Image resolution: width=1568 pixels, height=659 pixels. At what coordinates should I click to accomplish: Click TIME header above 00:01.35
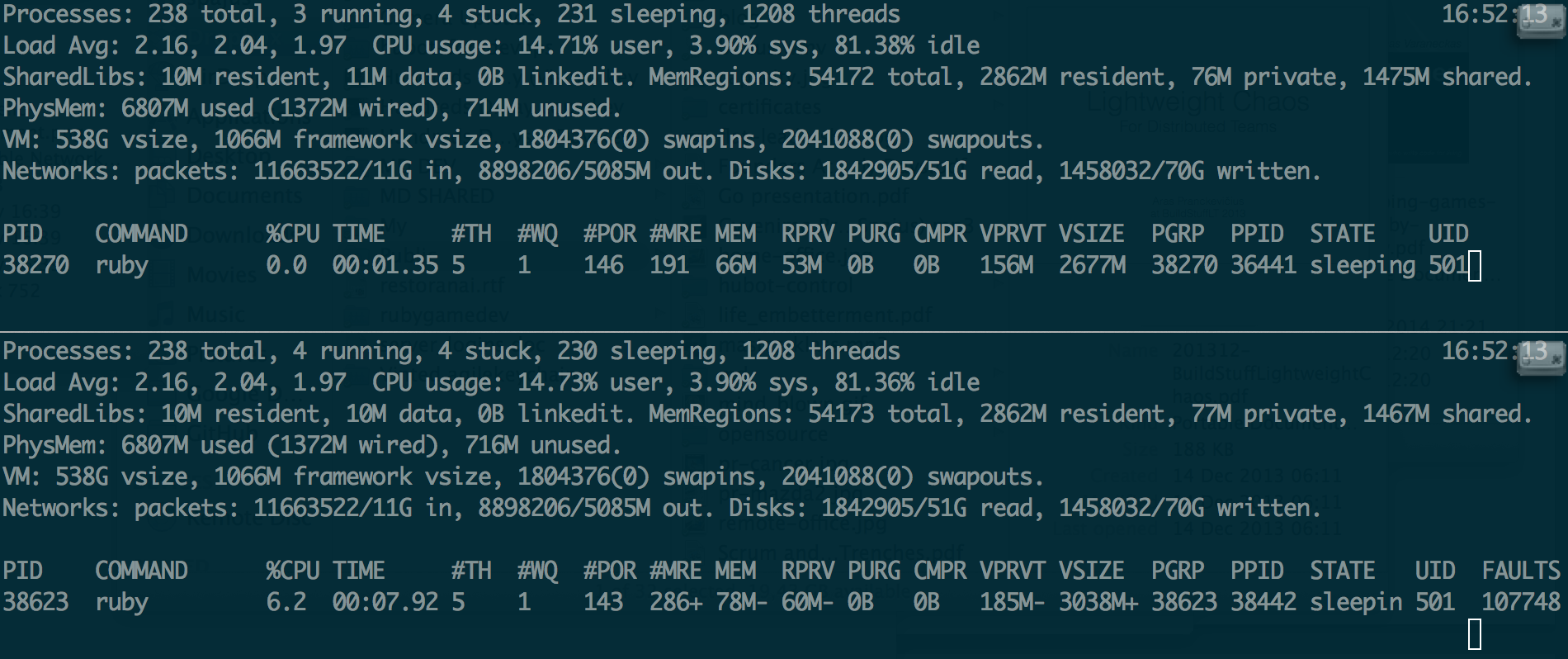point(358,234)
